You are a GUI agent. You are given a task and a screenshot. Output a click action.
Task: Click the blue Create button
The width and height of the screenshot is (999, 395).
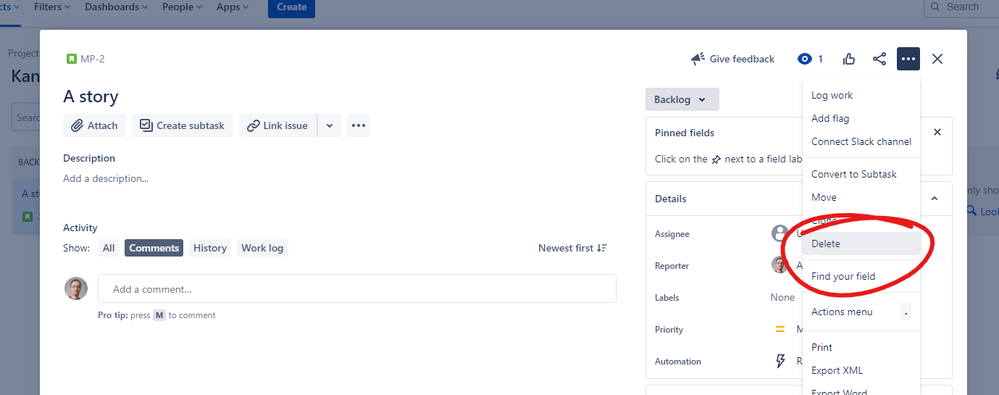pyautogui.click(x=291, y=7)
